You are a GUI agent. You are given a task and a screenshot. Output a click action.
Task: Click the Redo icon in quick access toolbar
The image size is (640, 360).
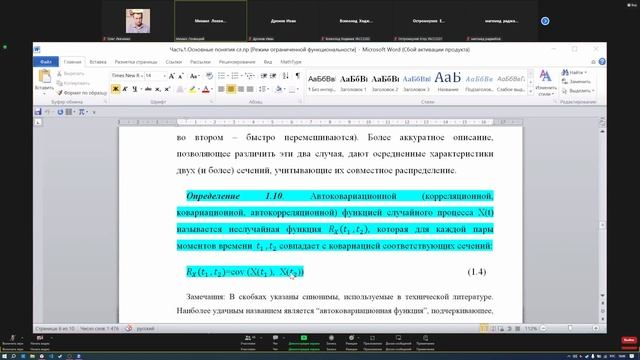(x=60, y=112)
